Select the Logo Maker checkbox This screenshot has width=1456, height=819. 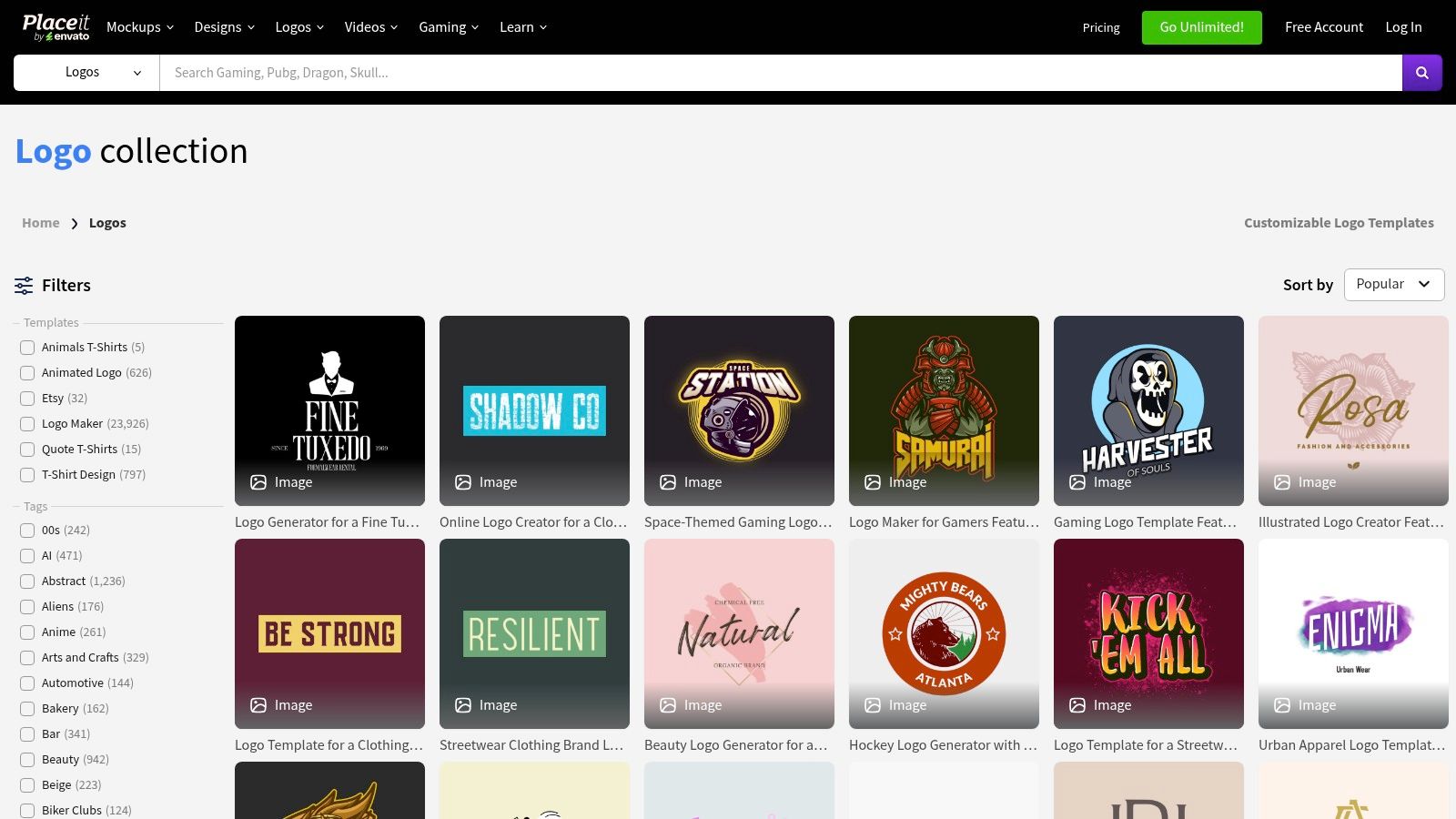click(x=27, y=424)
